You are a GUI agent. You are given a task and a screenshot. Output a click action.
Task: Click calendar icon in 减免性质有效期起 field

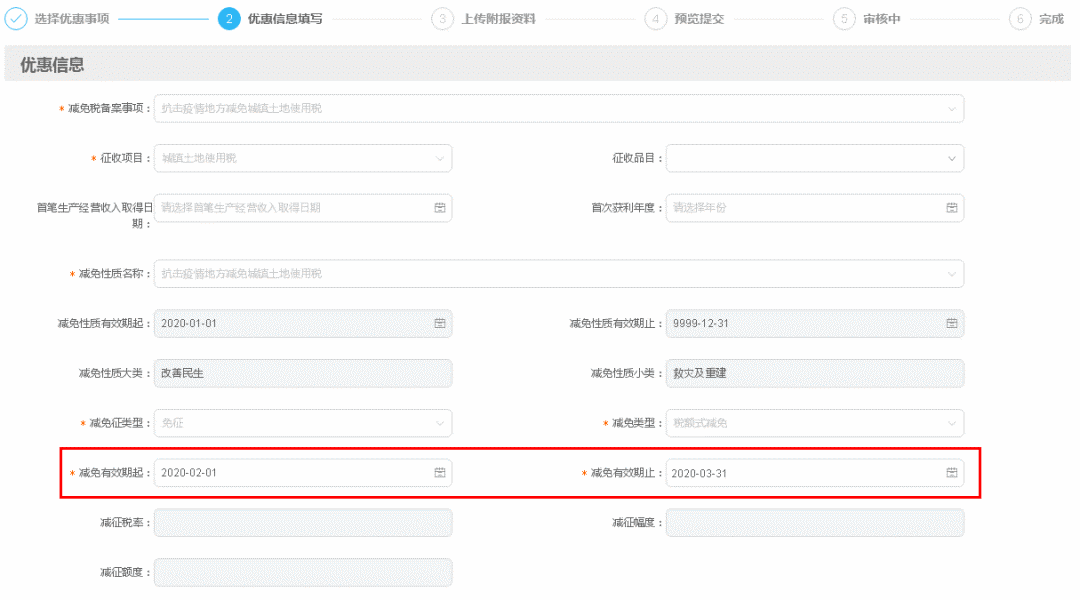[439, 323]
